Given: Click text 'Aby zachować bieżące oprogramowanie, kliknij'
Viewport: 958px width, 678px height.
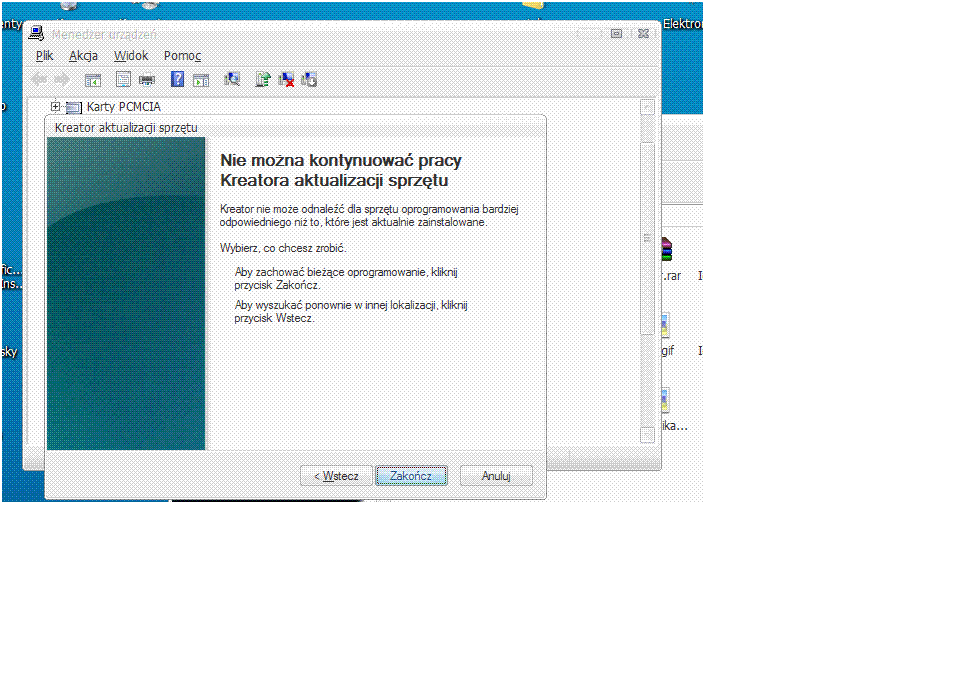Looking at the screenshot, I should [346, 272].
